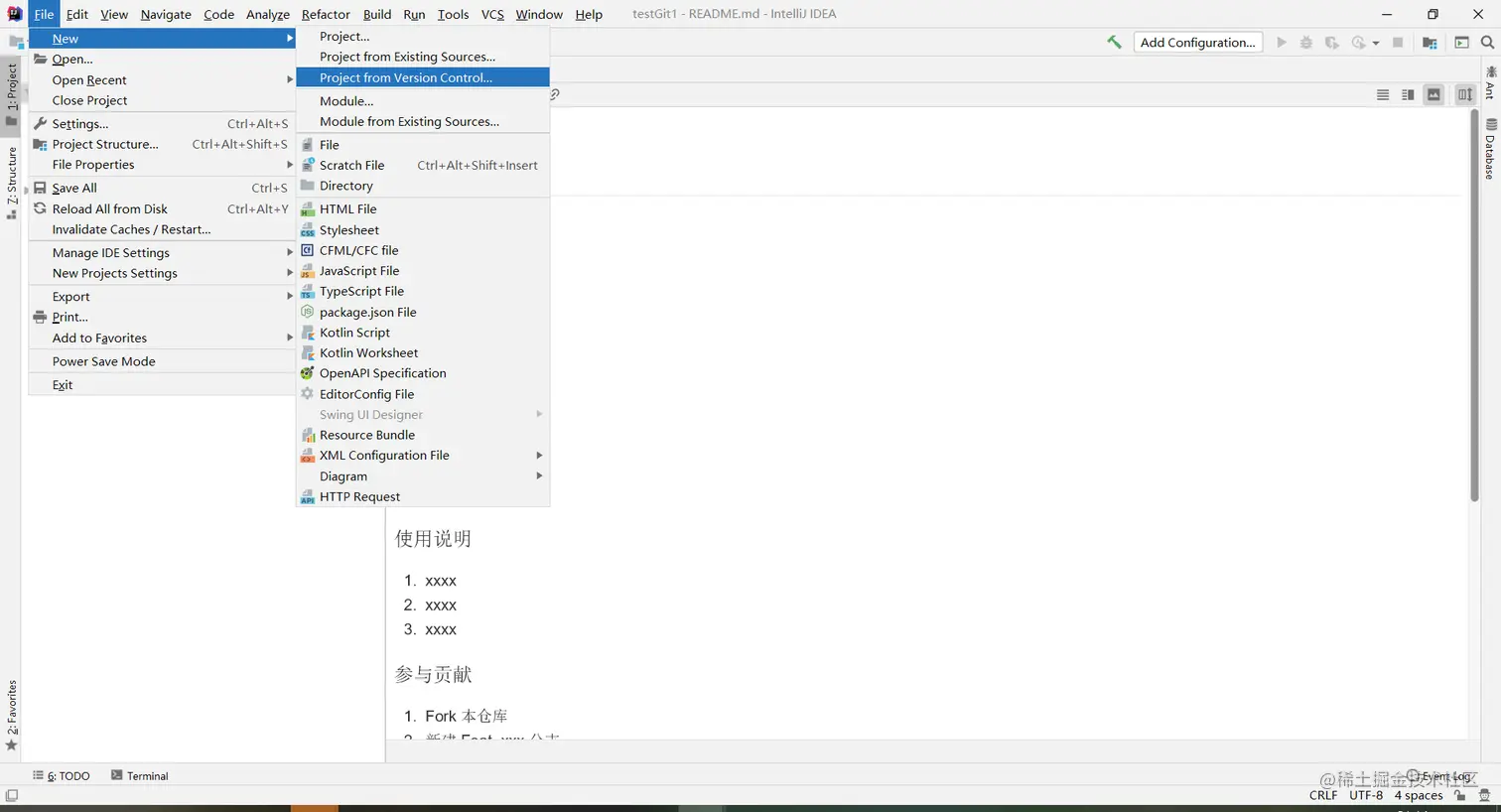
Task: Open Project Structure... in File menu
Action: point(163,144)
